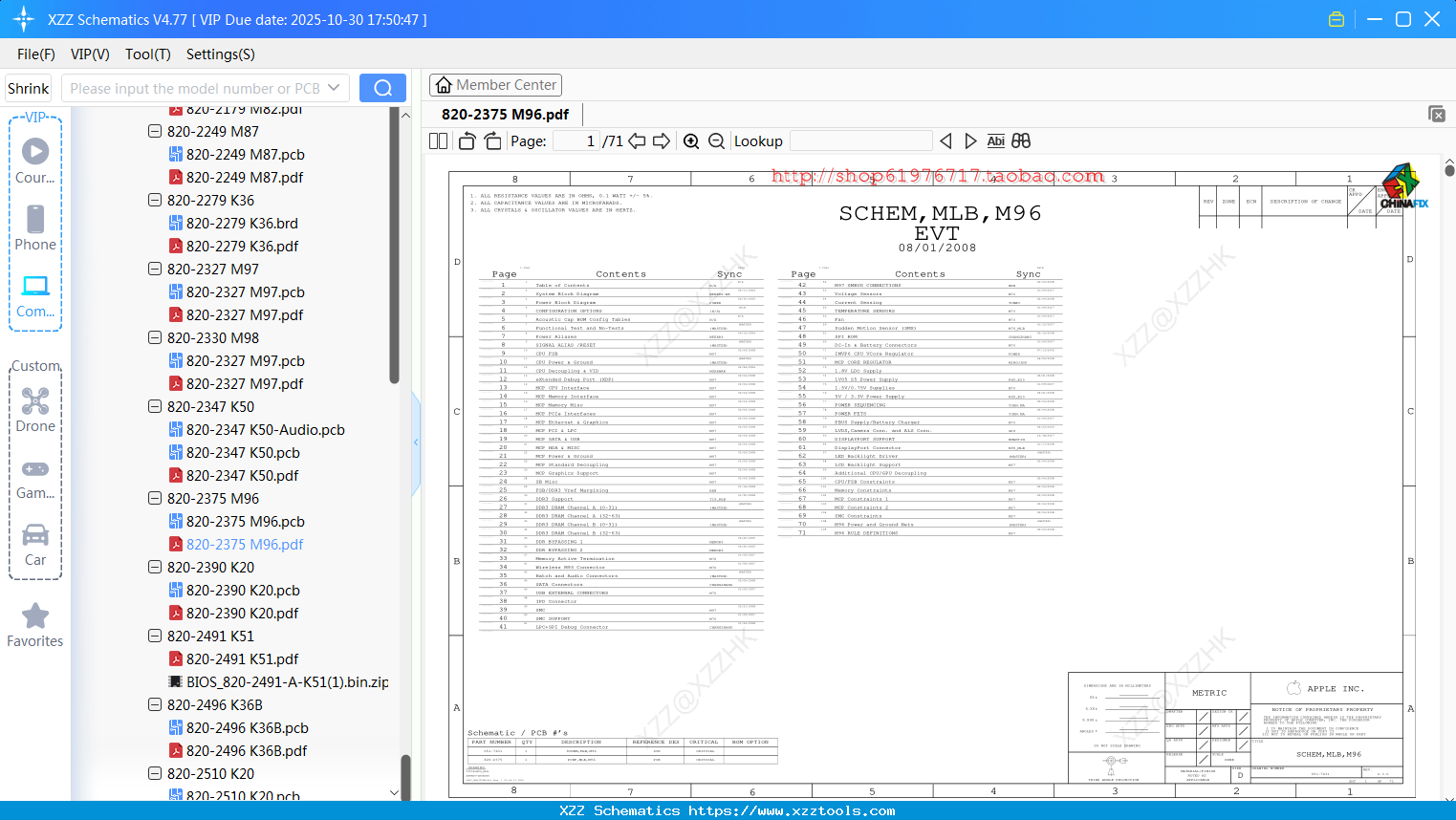This screenshot has height=820, width=1456.
Task: Click the PDF icon next to 820-2279 K36.pdf
Action: pos(176,246)
